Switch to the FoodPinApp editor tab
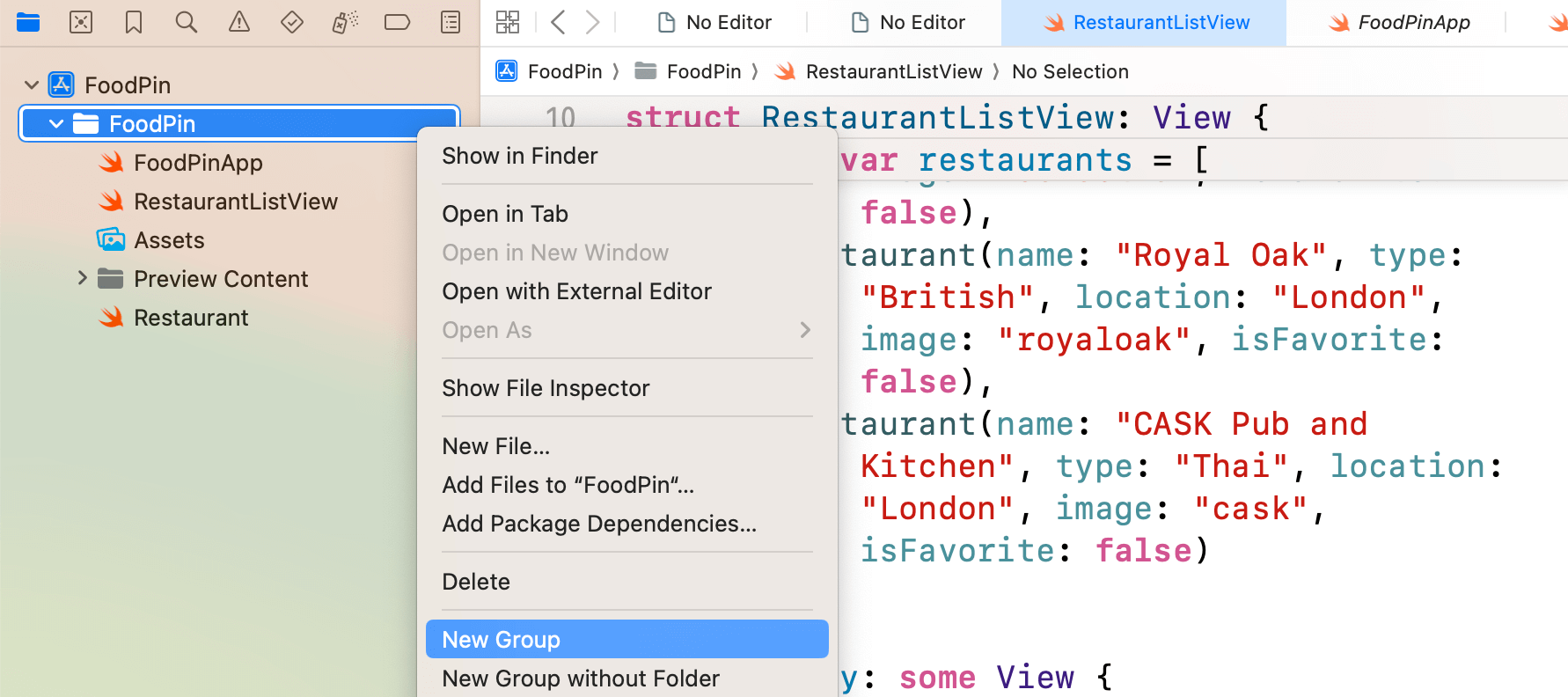Viewport: 1568px width, 697px height. pyautogui.click(x=1413, y=23)
